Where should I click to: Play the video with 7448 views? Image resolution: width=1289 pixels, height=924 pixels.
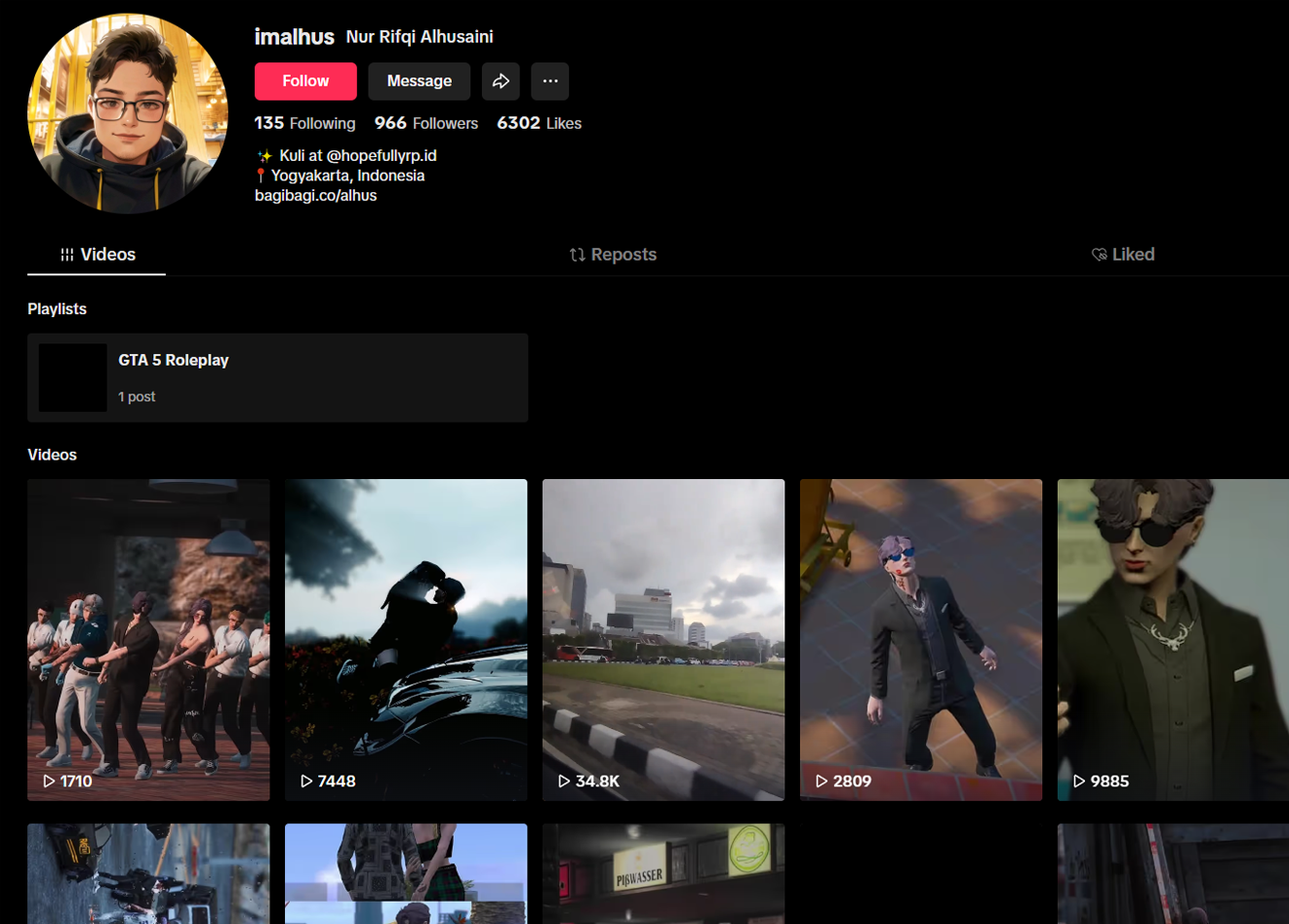[x=406, y=640]
